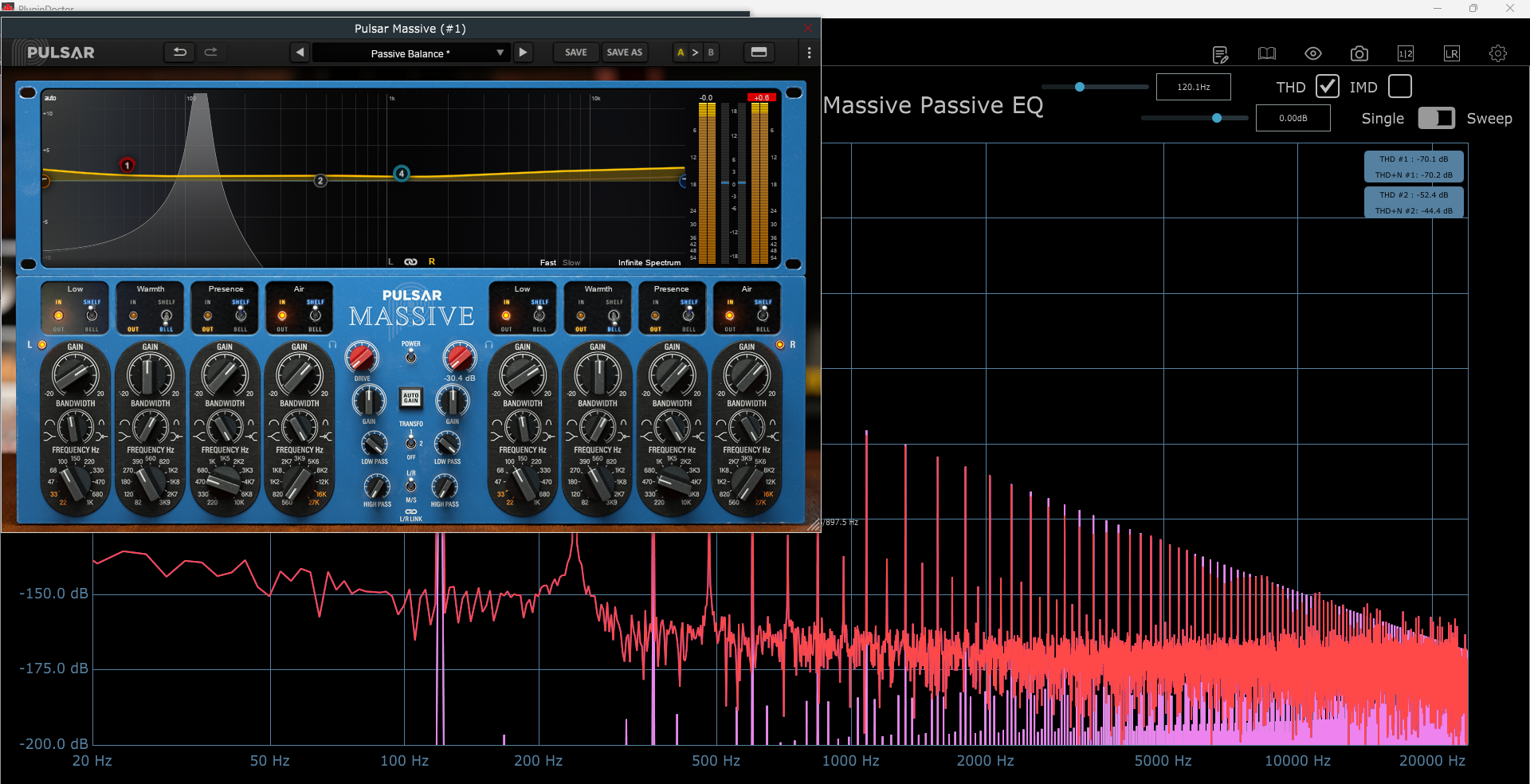Viewport: 1530px width, 784px height.
Task: Click the left LOW PASS knob
Action: tap(374, 444)
